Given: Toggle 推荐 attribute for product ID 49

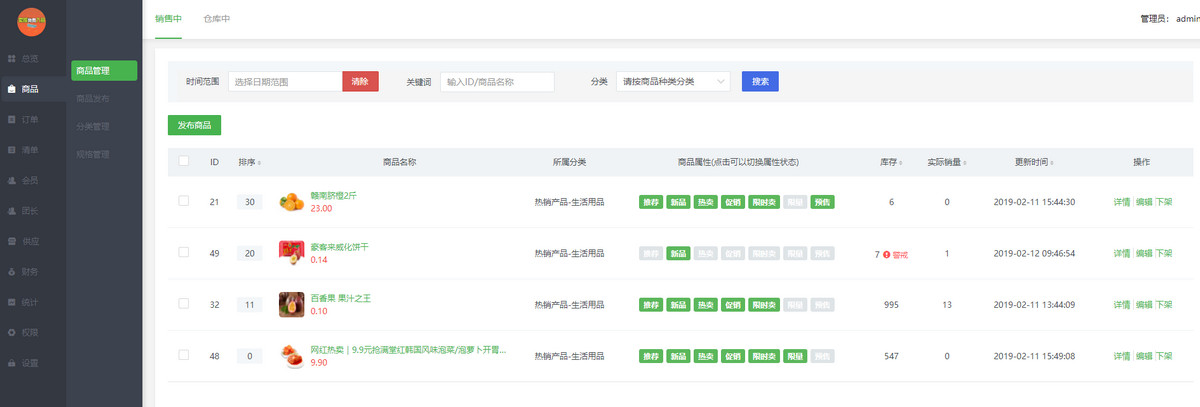Looking at the screenshot, I should [650, 254].
